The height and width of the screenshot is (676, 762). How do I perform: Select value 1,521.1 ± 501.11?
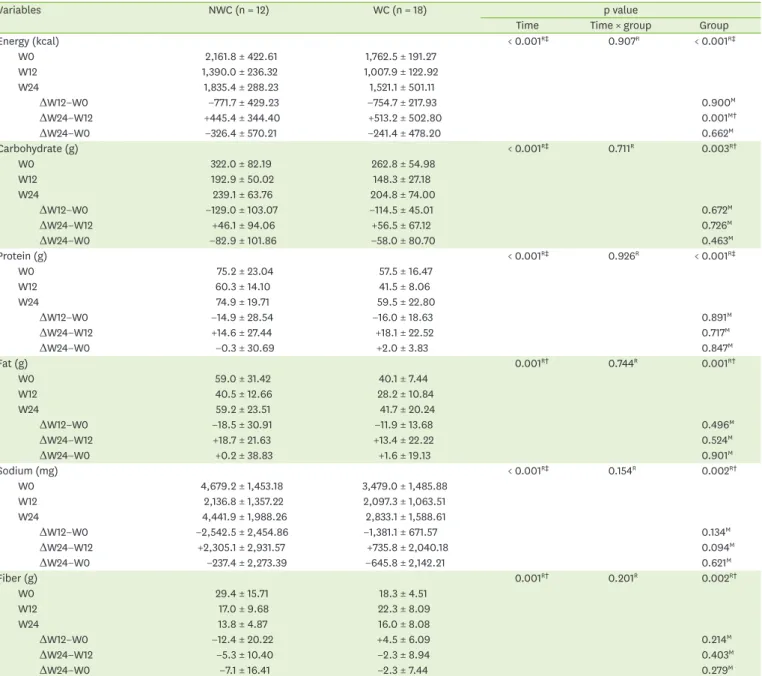[x=400, y=87]
